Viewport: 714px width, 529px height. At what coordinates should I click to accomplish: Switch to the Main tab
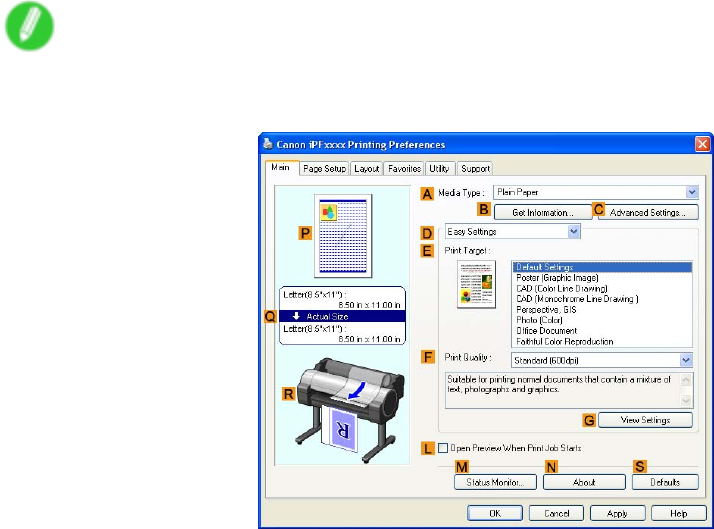[281, 168]
